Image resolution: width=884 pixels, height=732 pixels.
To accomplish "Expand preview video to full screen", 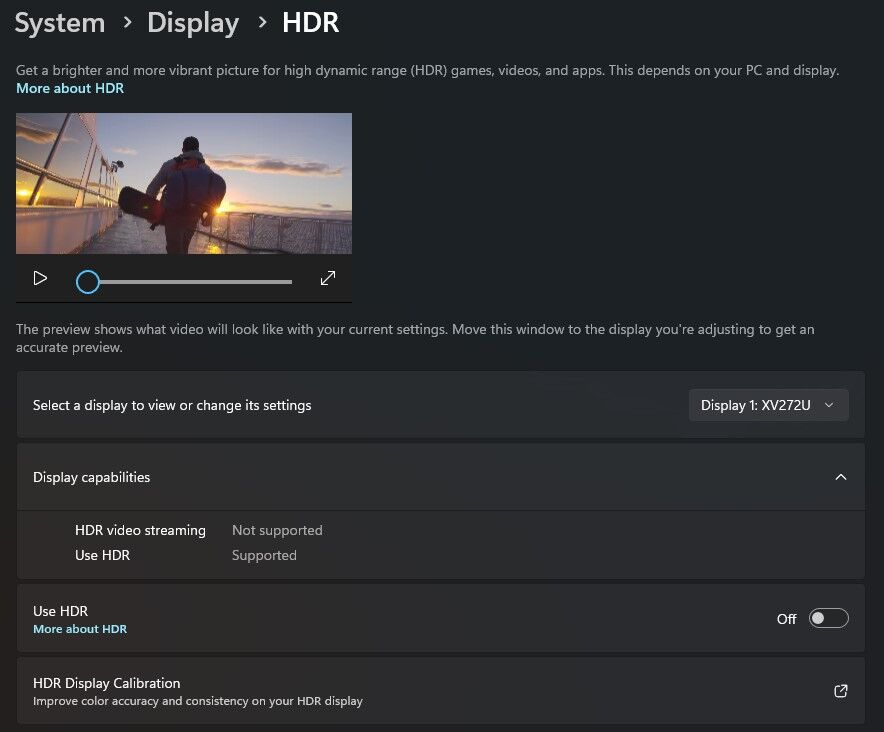I will (328, 278).
